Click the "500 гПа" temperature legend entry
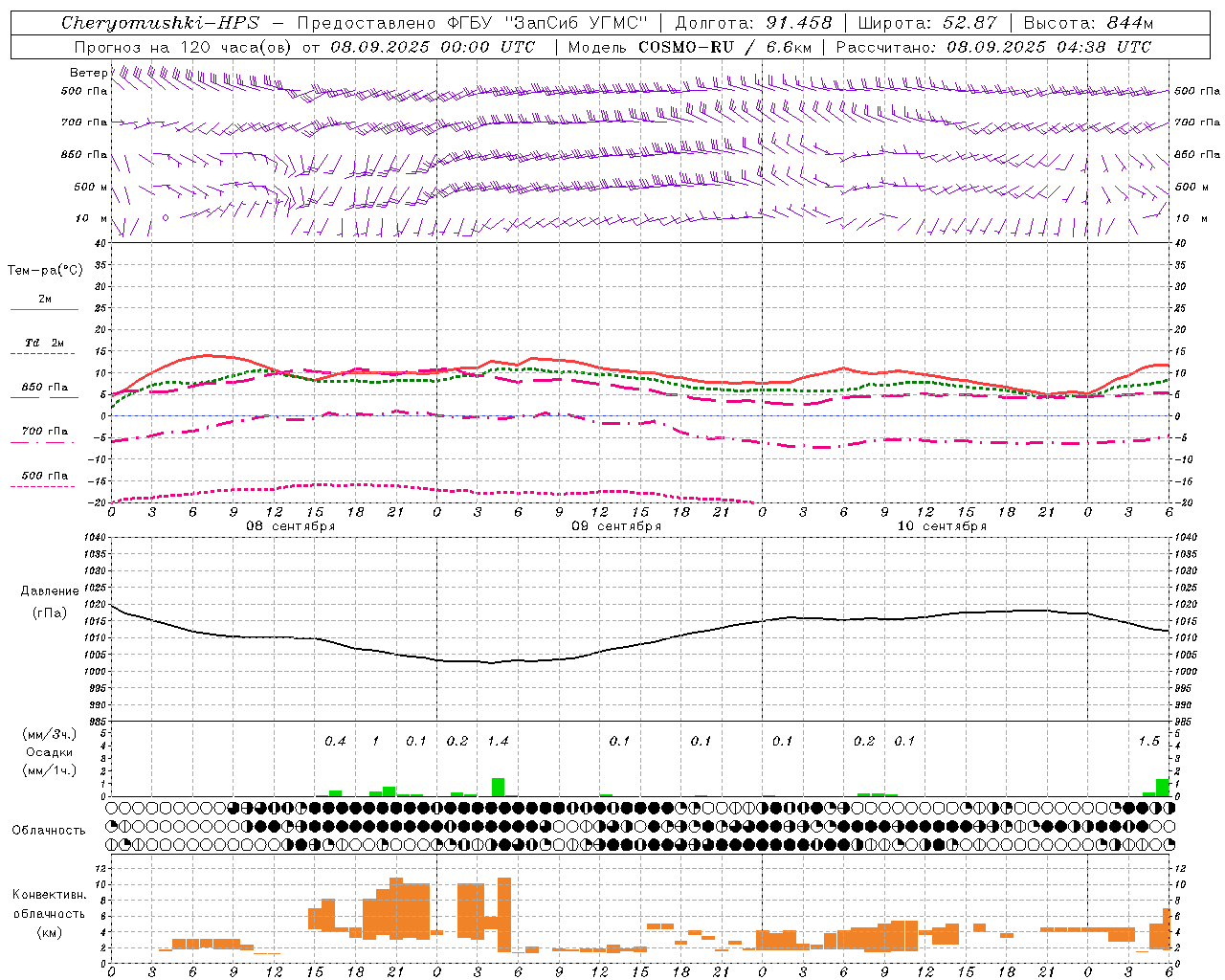Viewport: 1225px width, 980px height. [45, 476]
